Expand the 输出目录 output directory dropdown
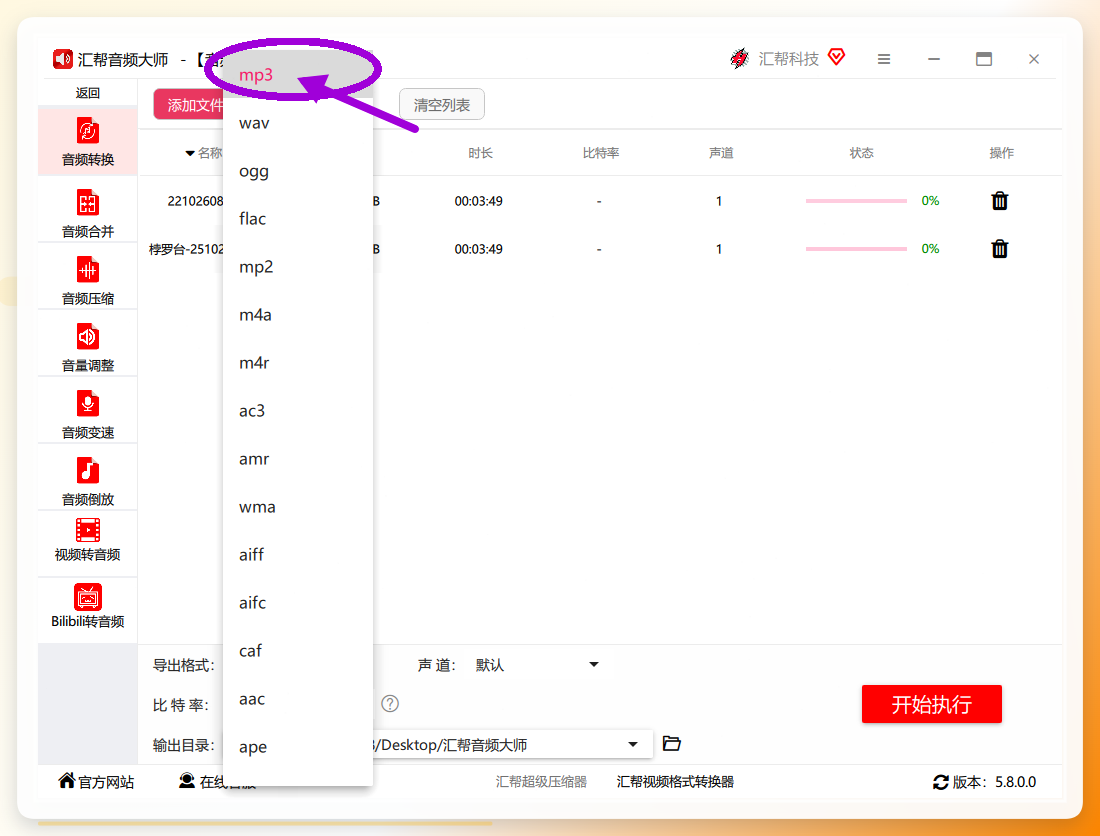1100x836 pixels. tap(632, 744)
